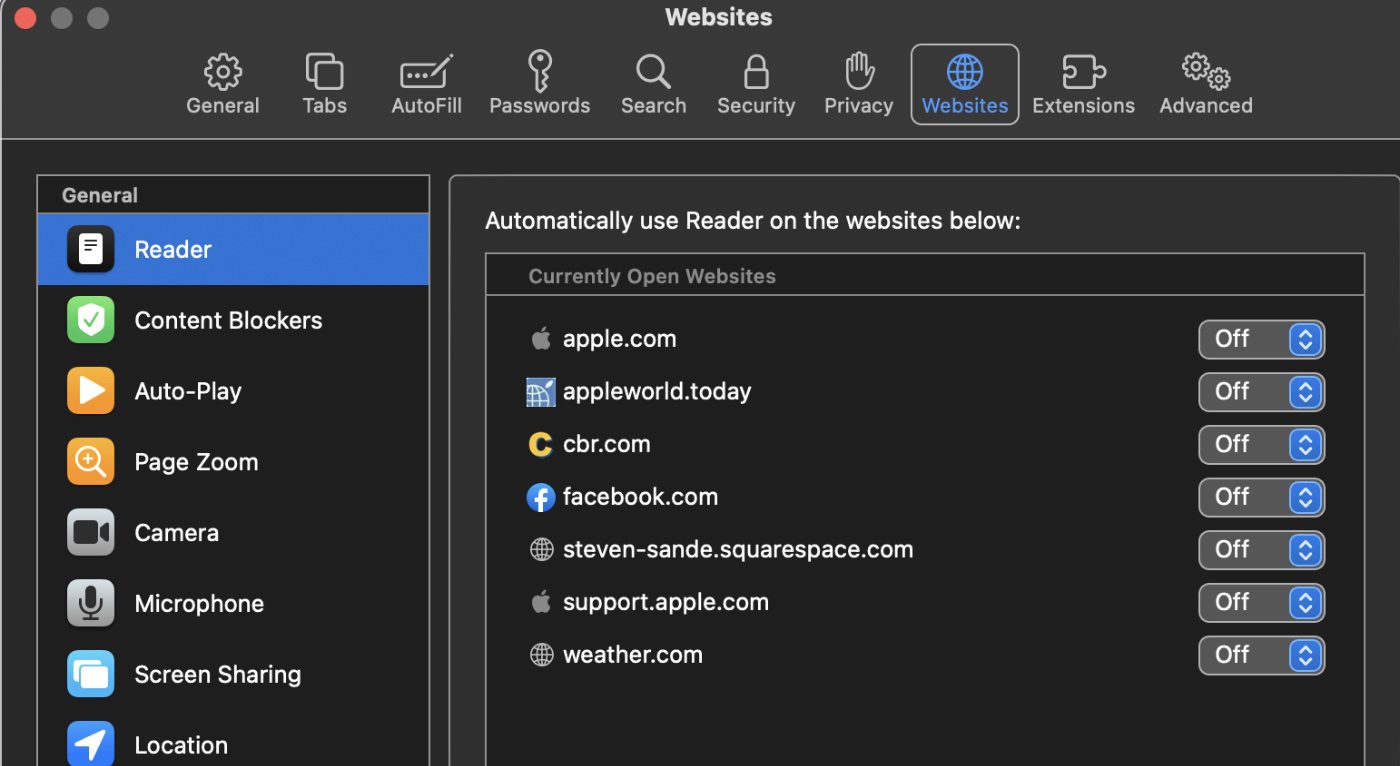Click the weather.com globe favicon
This screenshot has width=1400, height=766.
click(x=541, y=655)
